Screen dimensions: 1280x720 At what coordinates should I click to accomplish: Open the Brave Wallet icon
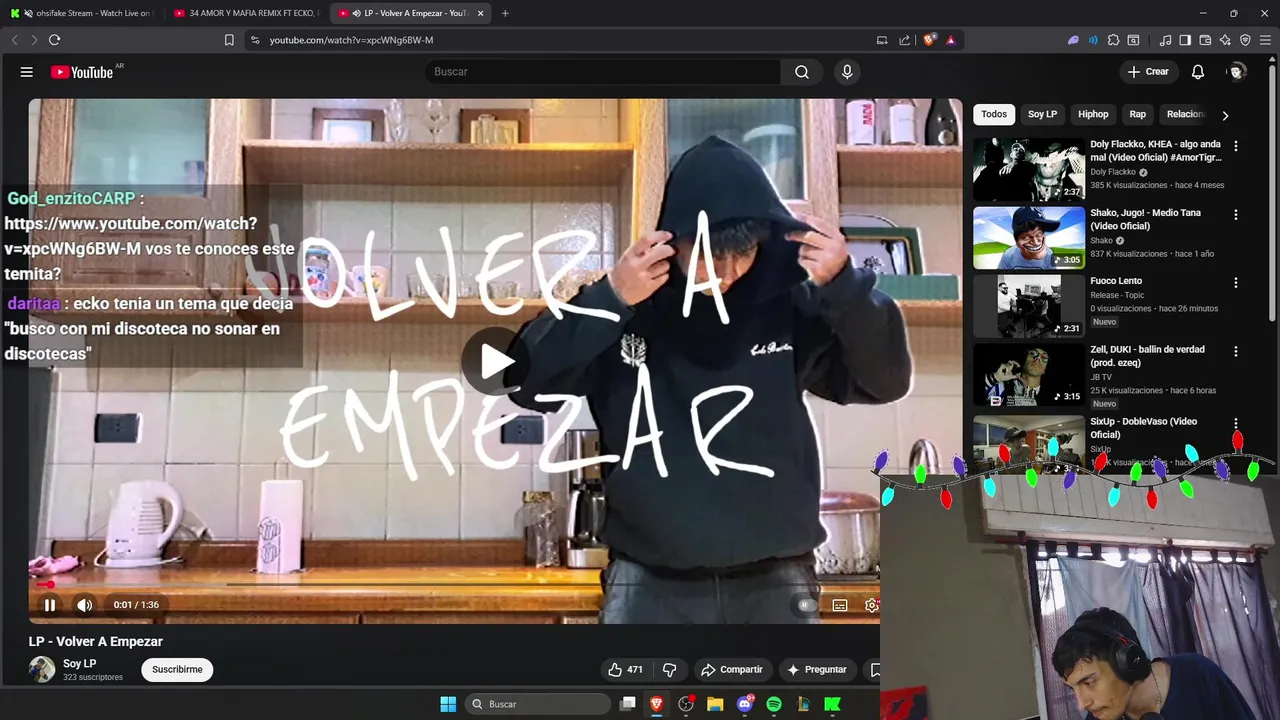click(1205, 40)
